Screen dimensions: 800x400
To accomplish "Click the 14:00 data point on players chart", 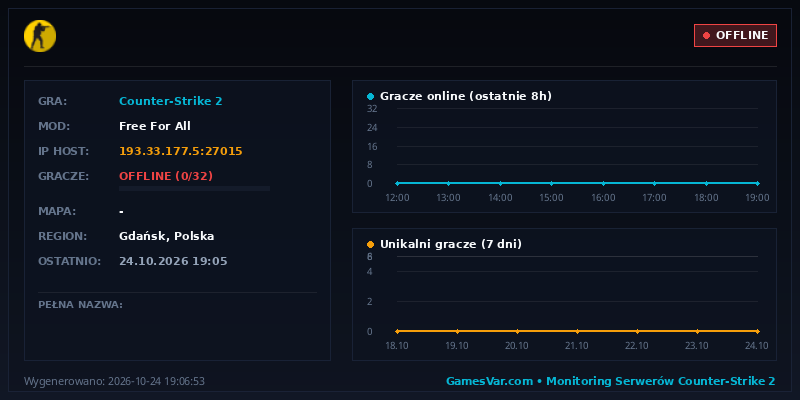I will click(x=500, y=183).
